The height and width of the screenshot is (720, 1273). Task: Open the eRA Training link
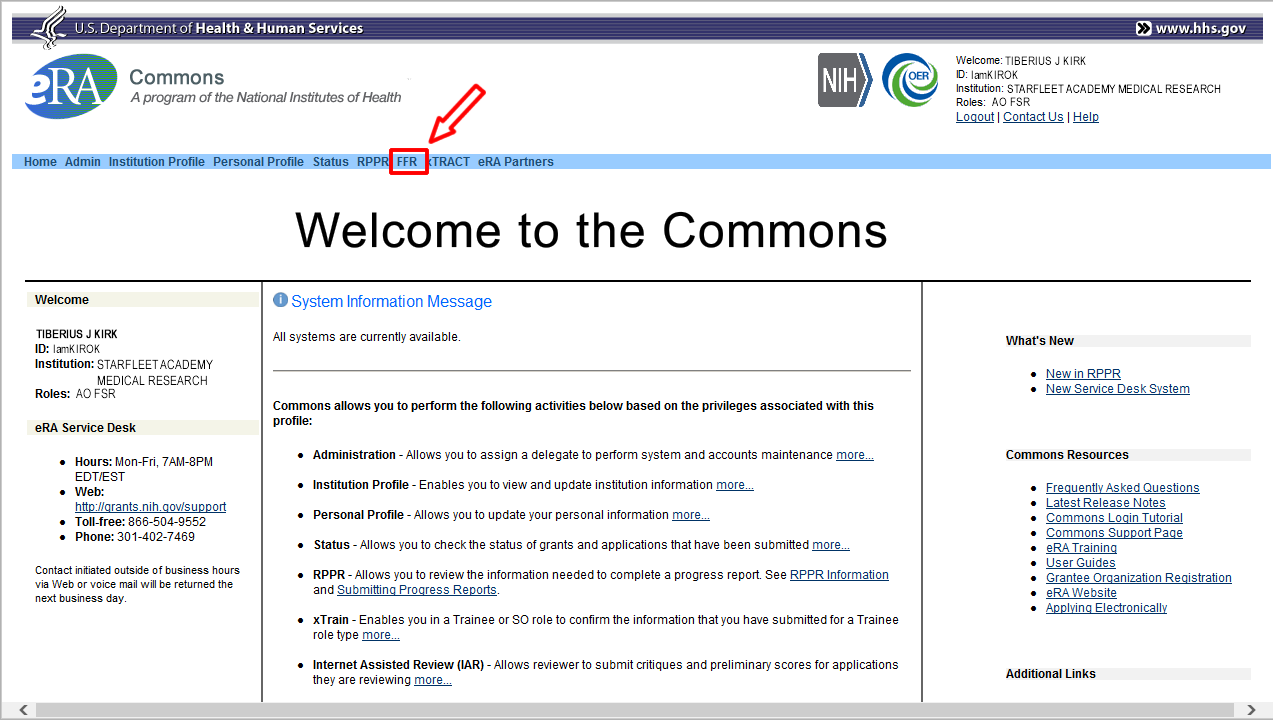[1081, 548]
